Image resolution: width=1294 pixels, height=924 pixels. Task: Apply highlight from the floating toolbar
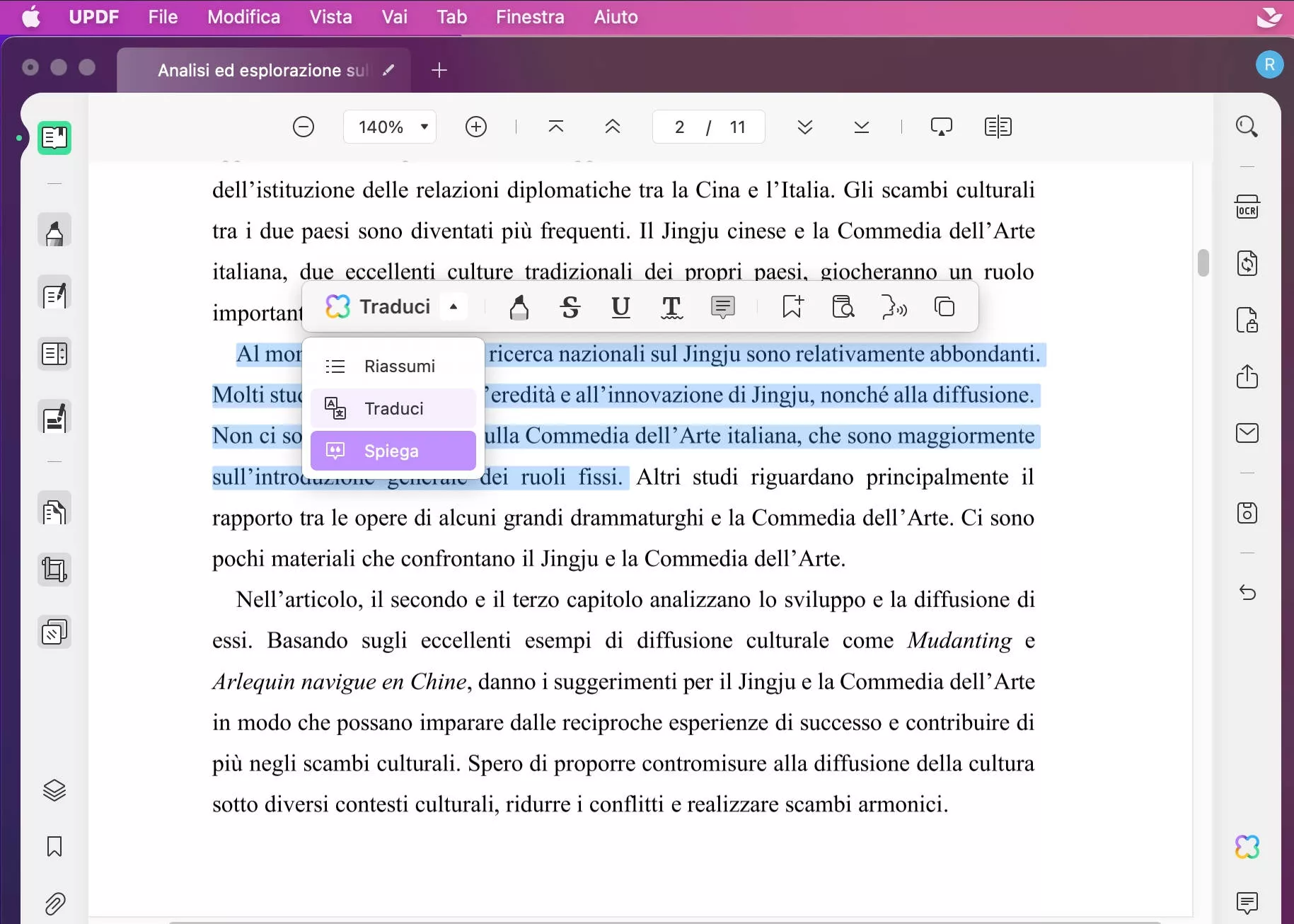pos(519,307)
